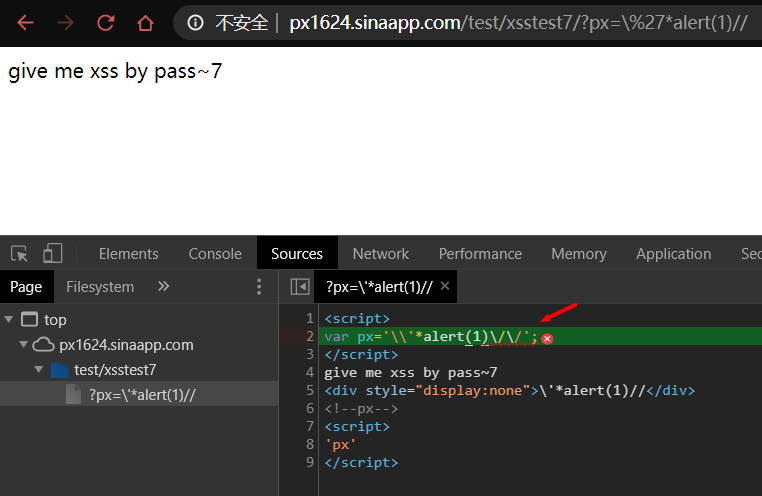Click the URL address bar

pyautogui.click(x=500, y=23)
